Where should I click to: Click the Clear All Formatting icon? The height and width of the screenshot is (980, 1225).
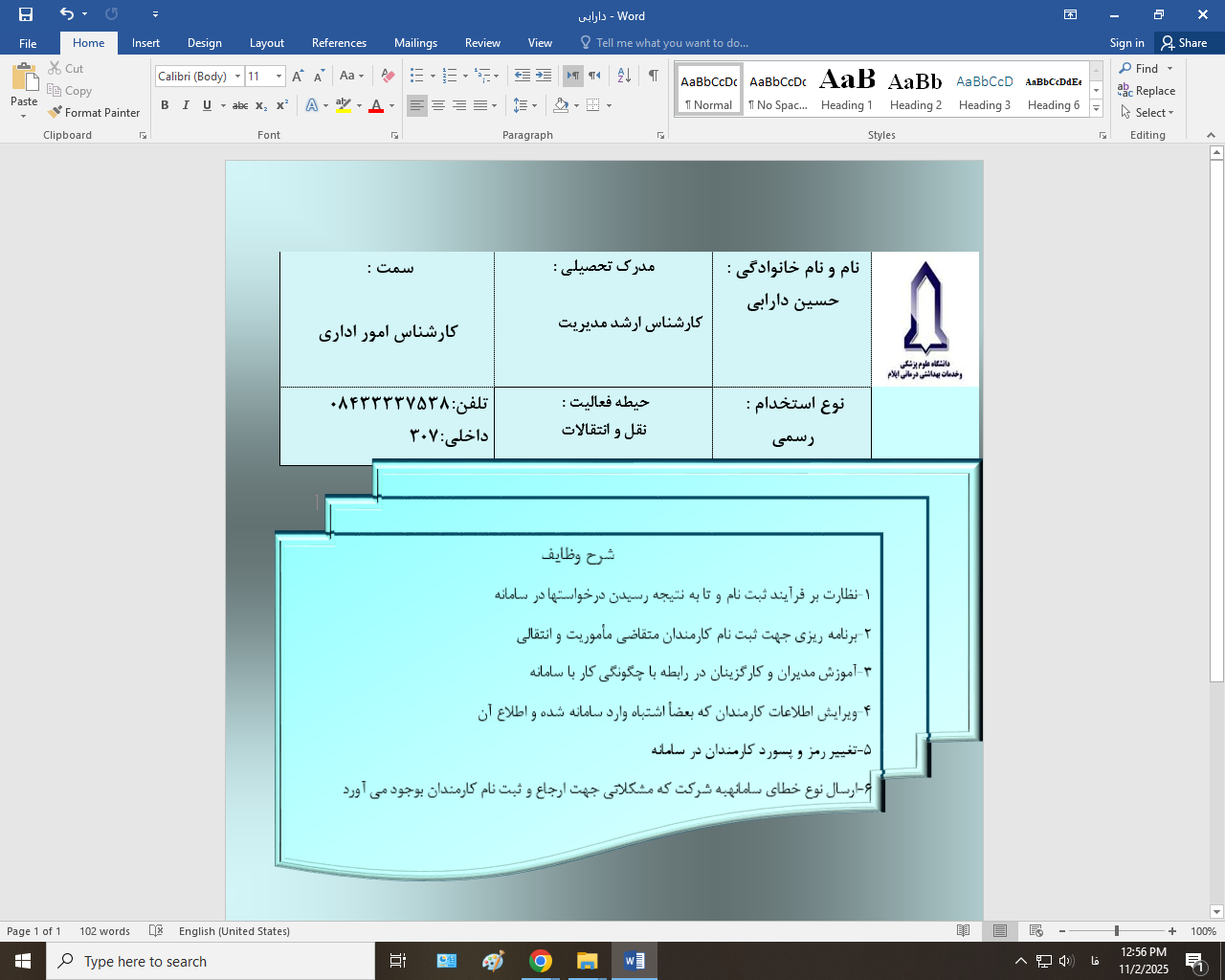(388, 76)
